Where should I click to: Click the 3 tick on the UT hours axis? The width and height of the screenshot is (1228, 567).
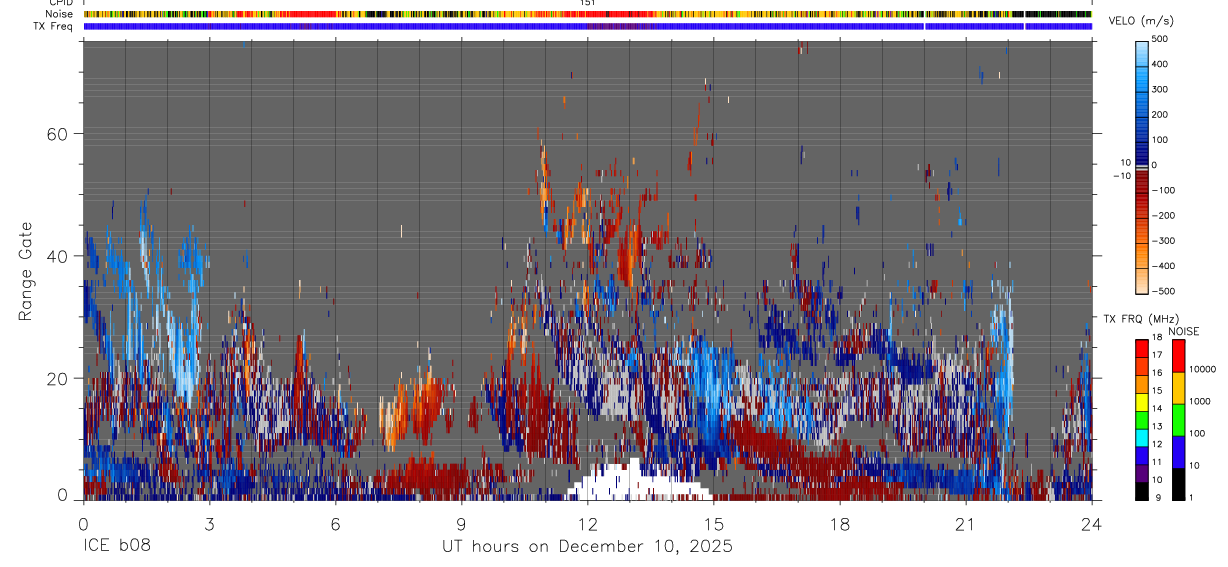209,524
